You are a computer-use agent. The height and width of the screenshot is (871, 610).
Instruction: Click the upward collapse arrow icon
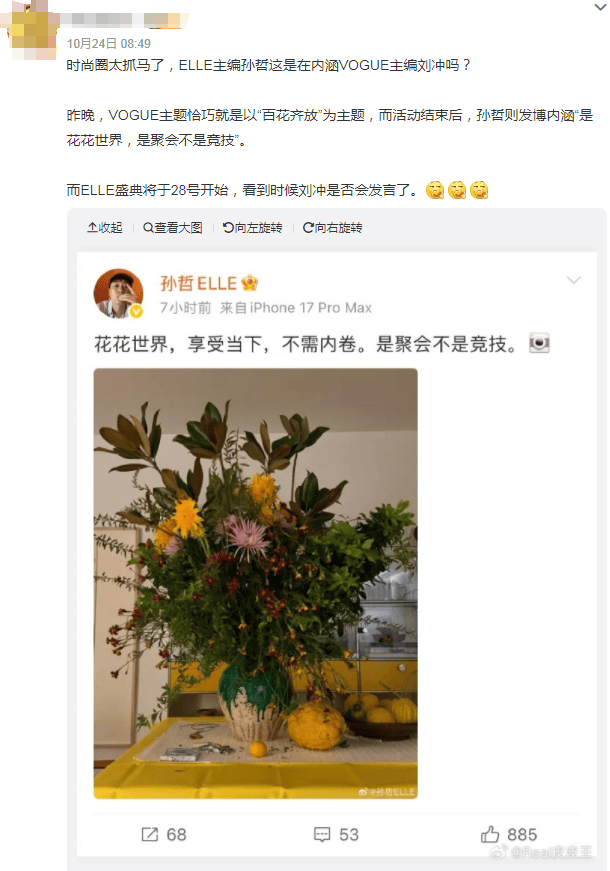(x=92, y=227)
